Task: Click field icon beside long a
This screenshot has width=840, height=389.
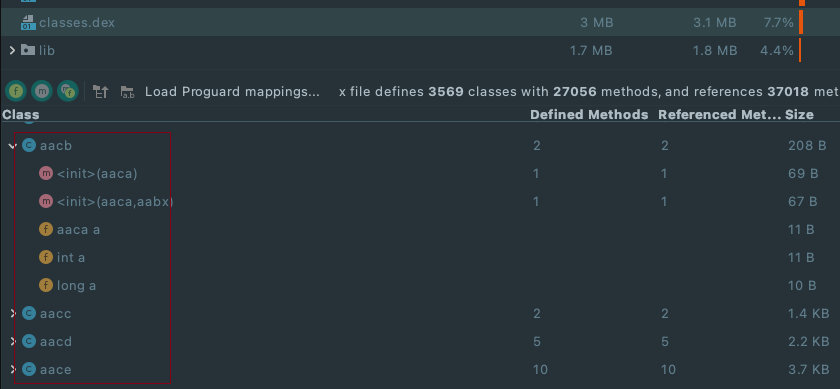Action: tap(46, 285)
